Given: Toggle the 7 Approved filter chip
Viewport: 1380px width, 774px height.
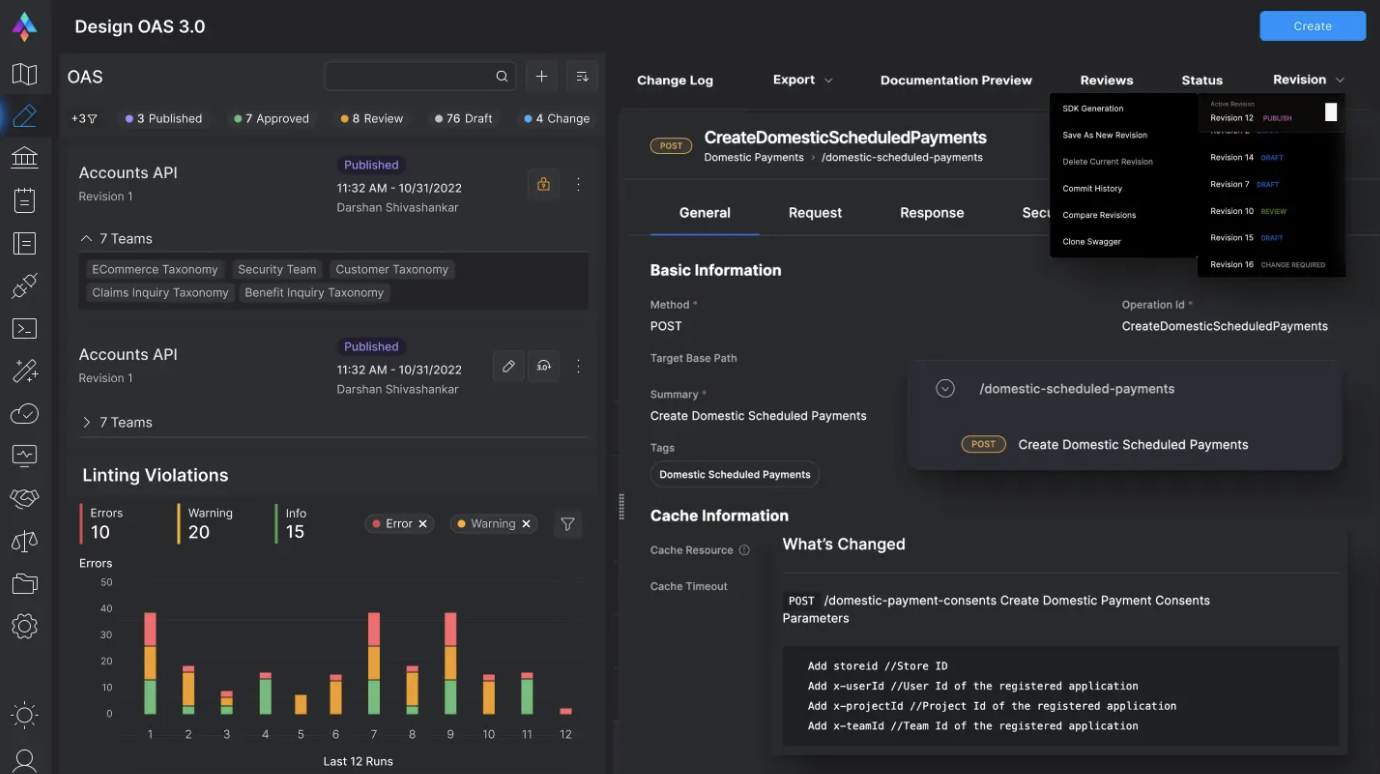Looking at the screenshot, I should pos(271,118).
